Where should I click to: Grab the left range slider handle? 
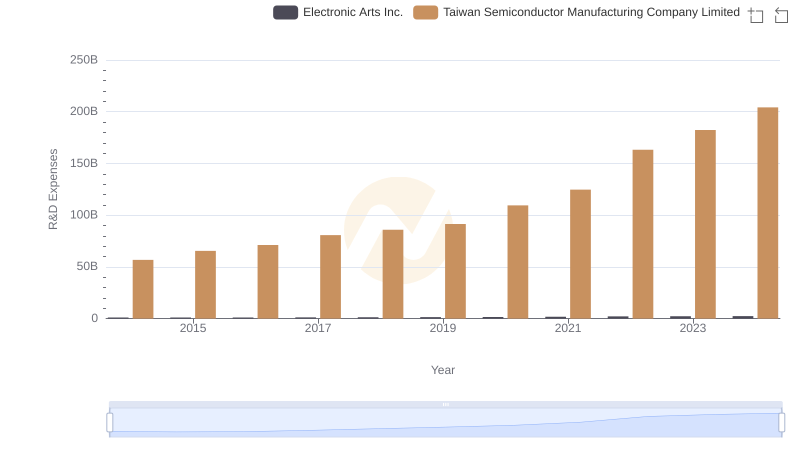110,423
